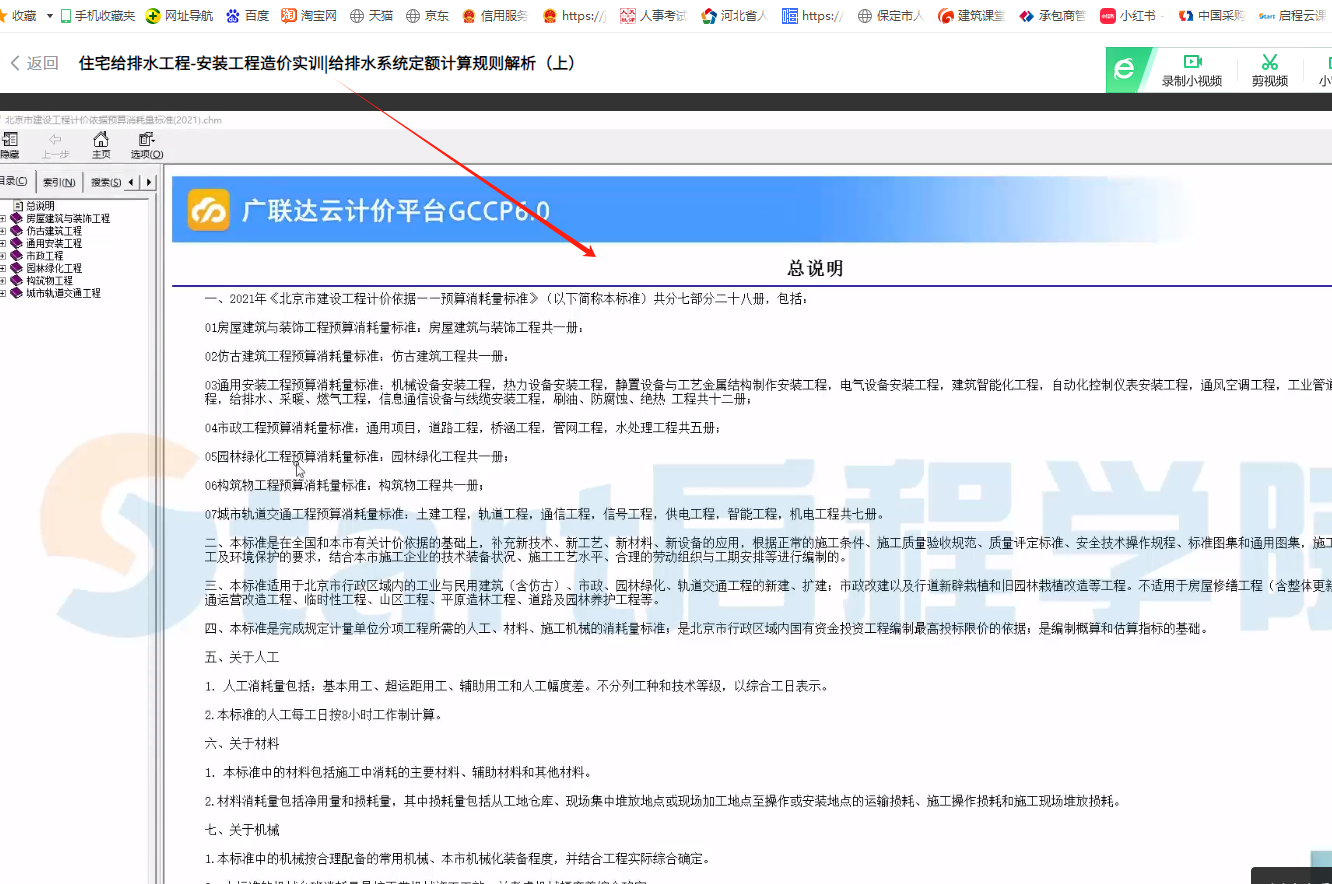Click the right tab-scroll arrow
This screenshot has height=884, width=1332.
149,182
